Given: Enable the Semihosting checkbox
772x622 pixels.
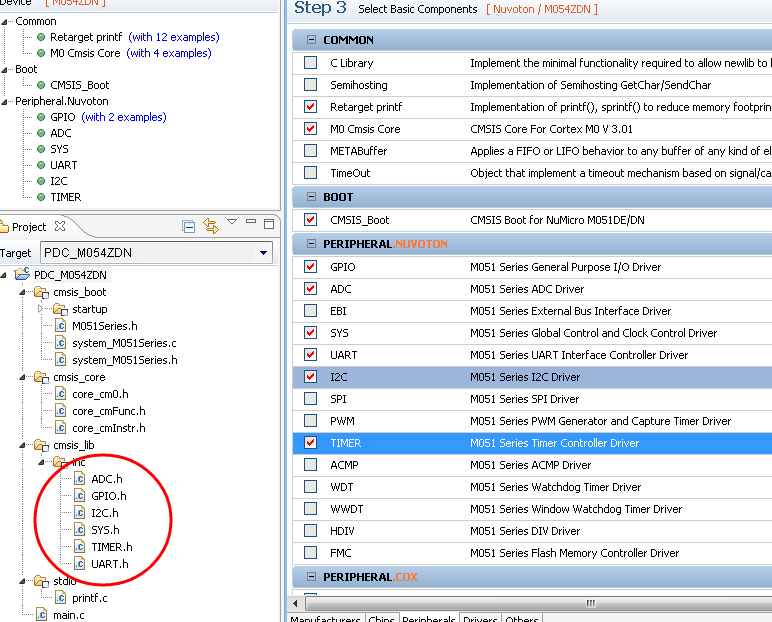Looking at the screenshot, I should pos(311,85).
